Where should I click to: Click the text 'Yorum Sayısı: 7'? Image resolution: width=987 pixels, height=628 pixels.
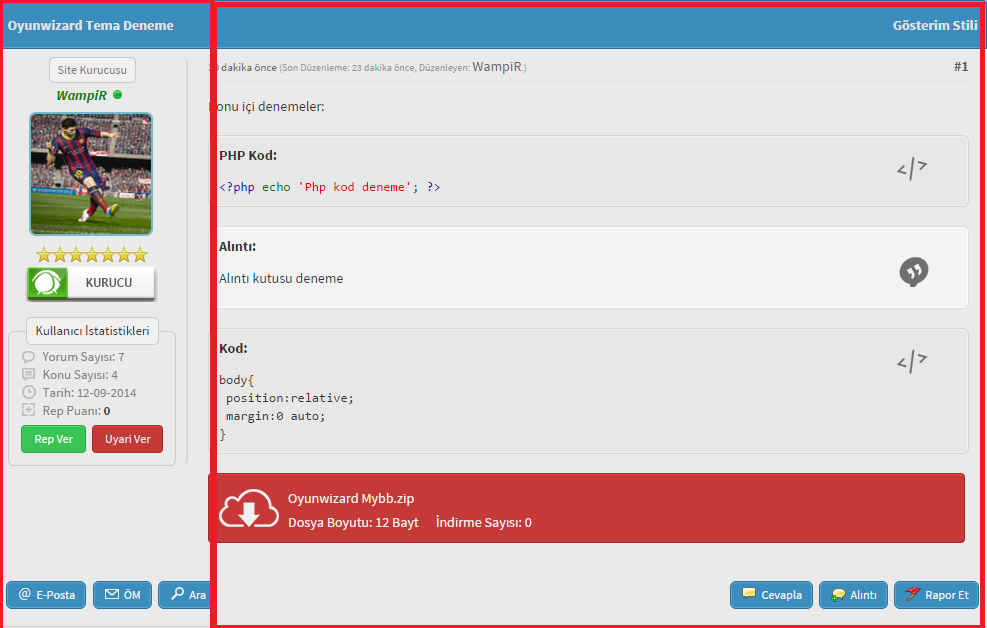(83, 357)
